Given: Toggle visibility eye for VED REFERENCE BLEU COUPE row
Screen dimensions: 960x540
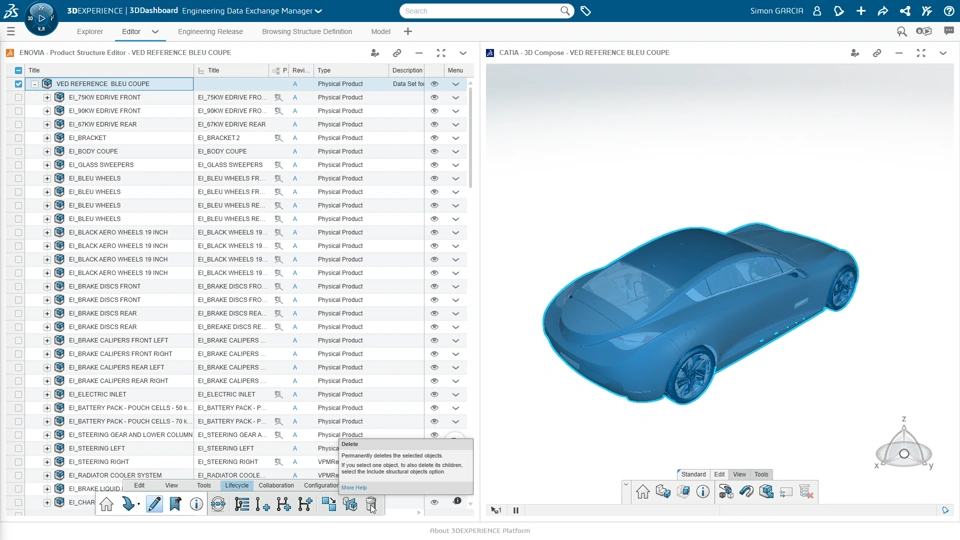Looking at the screenshot, I should (435, 84).
